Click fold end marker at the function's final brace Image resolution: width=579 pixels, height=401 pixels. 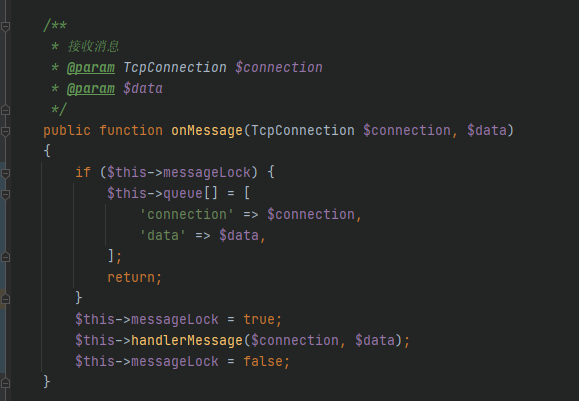tap(5, 383)
